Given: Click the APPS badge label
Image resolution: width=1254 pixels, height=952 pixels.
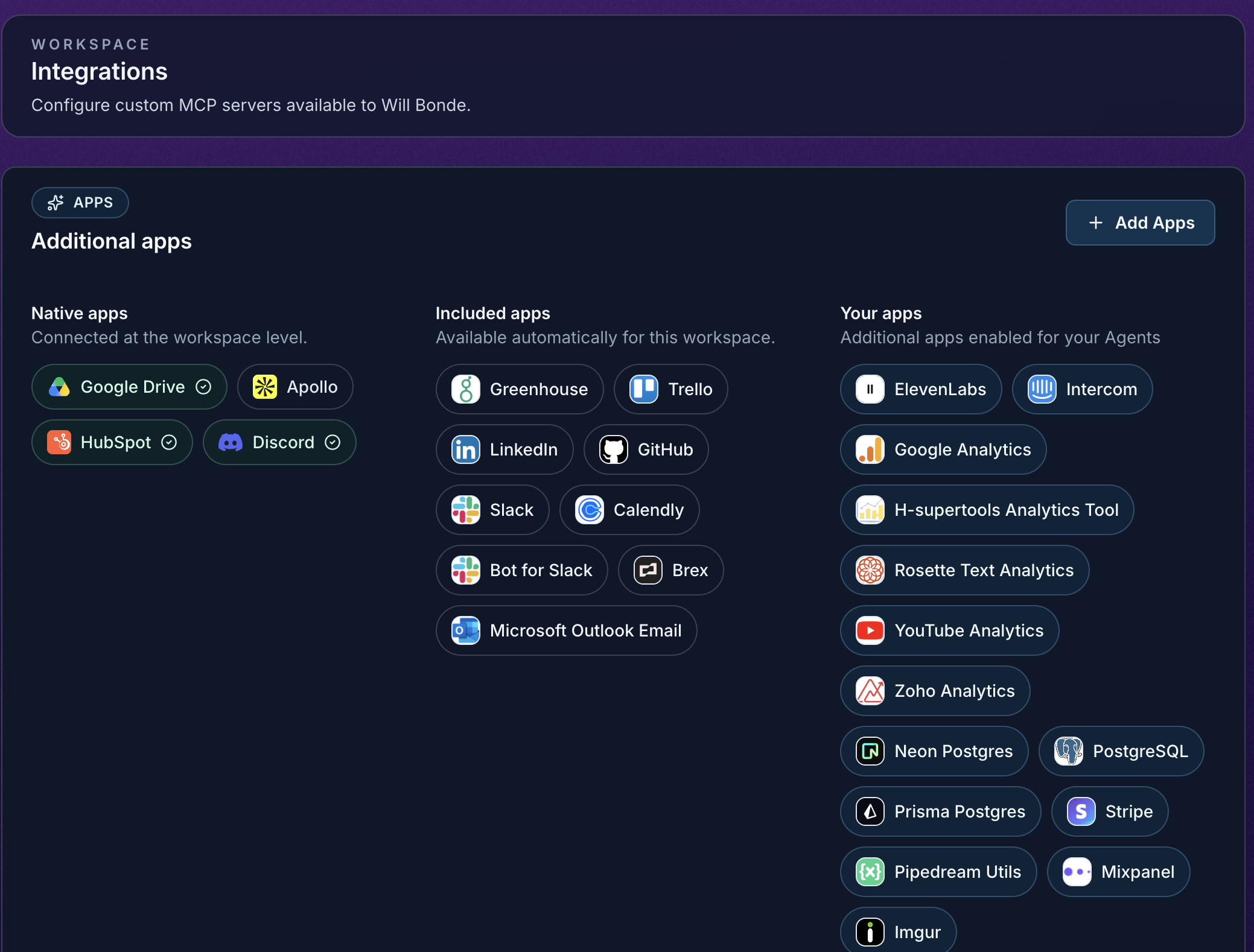Looking at the screenshot, I should pos(93,203).
